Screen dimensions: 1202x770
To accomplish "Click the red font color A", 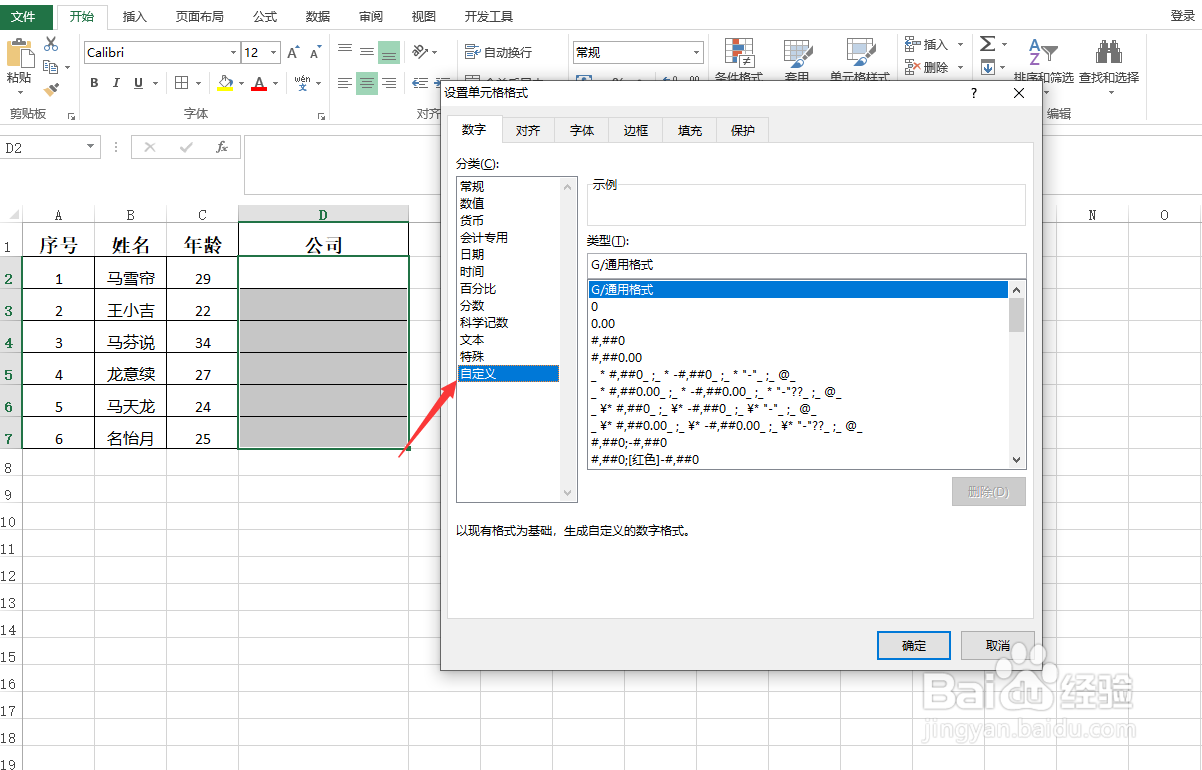I will [260, 83].
